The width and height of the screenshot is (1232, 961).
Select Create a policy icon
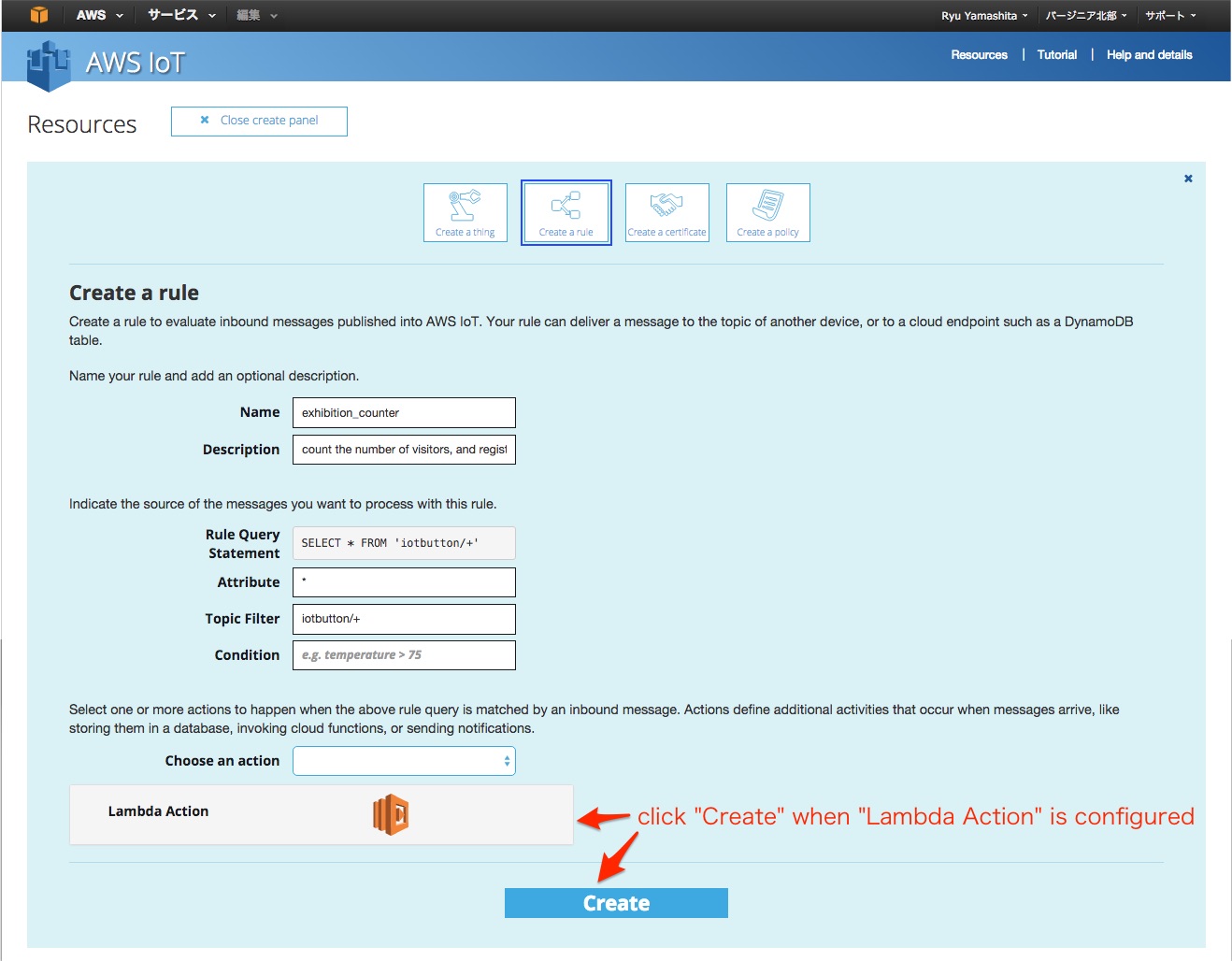pos(768,212)
